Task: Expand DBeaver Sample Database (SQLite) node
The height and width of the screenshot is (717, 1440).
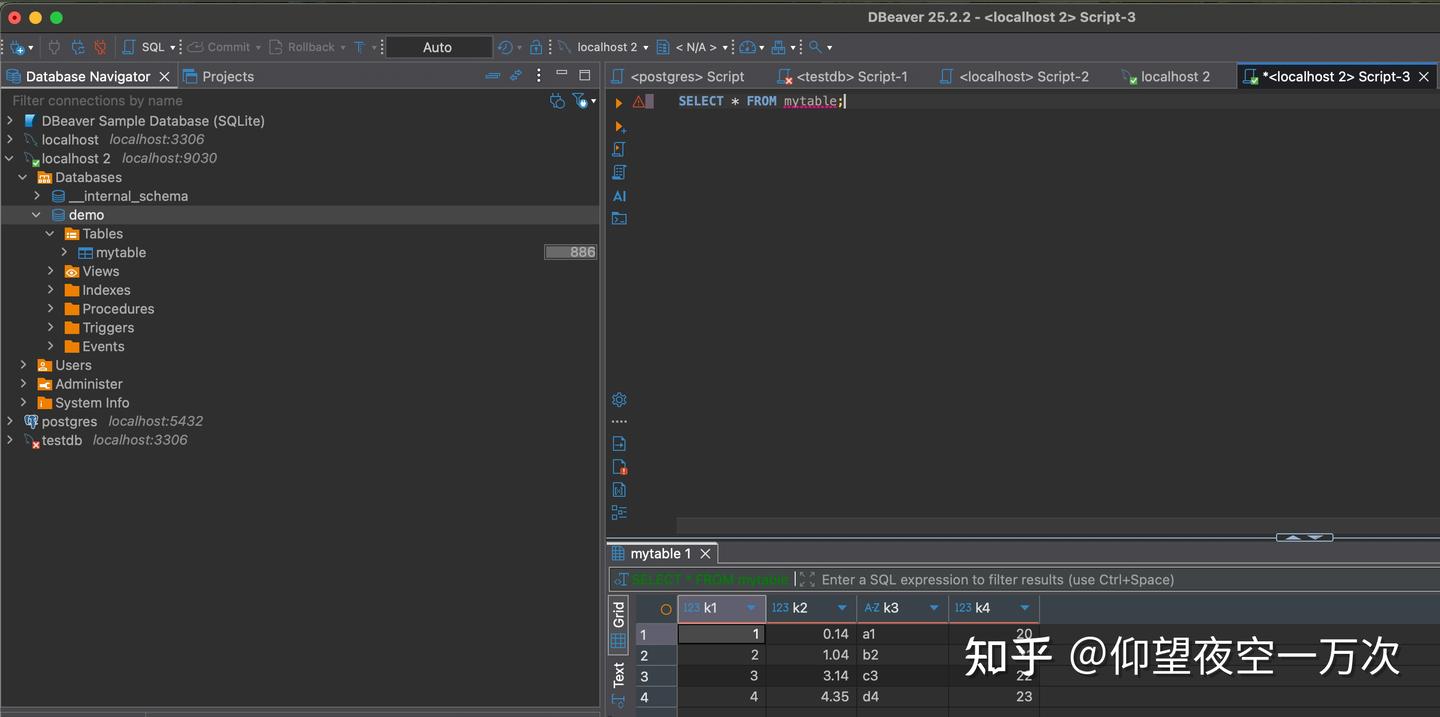Action: point(10,121)
